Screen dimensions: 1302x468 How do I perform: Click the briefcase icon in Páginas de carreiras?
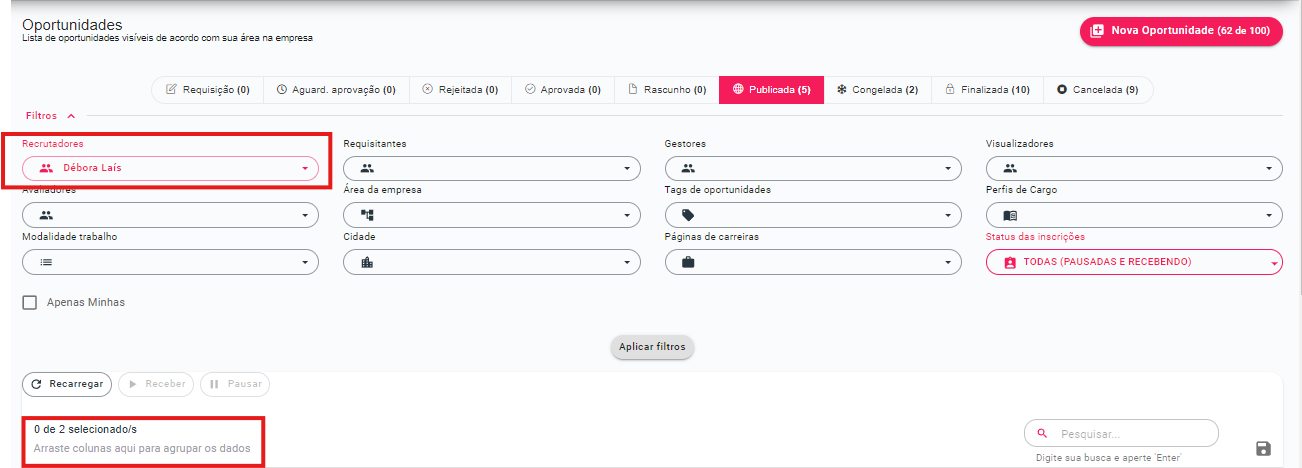688,262
